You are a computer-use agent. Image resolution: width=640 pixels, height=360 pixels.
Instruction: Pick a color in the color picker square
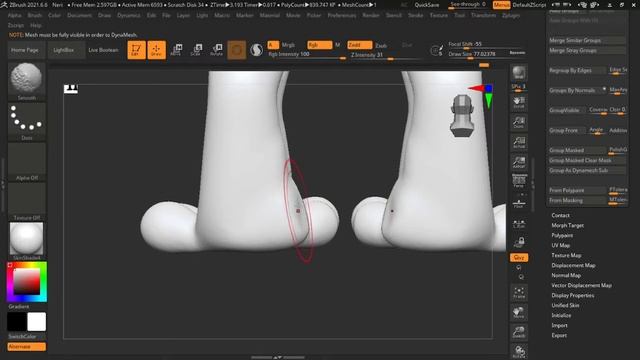pyautogui.click(x=27, y=282)
